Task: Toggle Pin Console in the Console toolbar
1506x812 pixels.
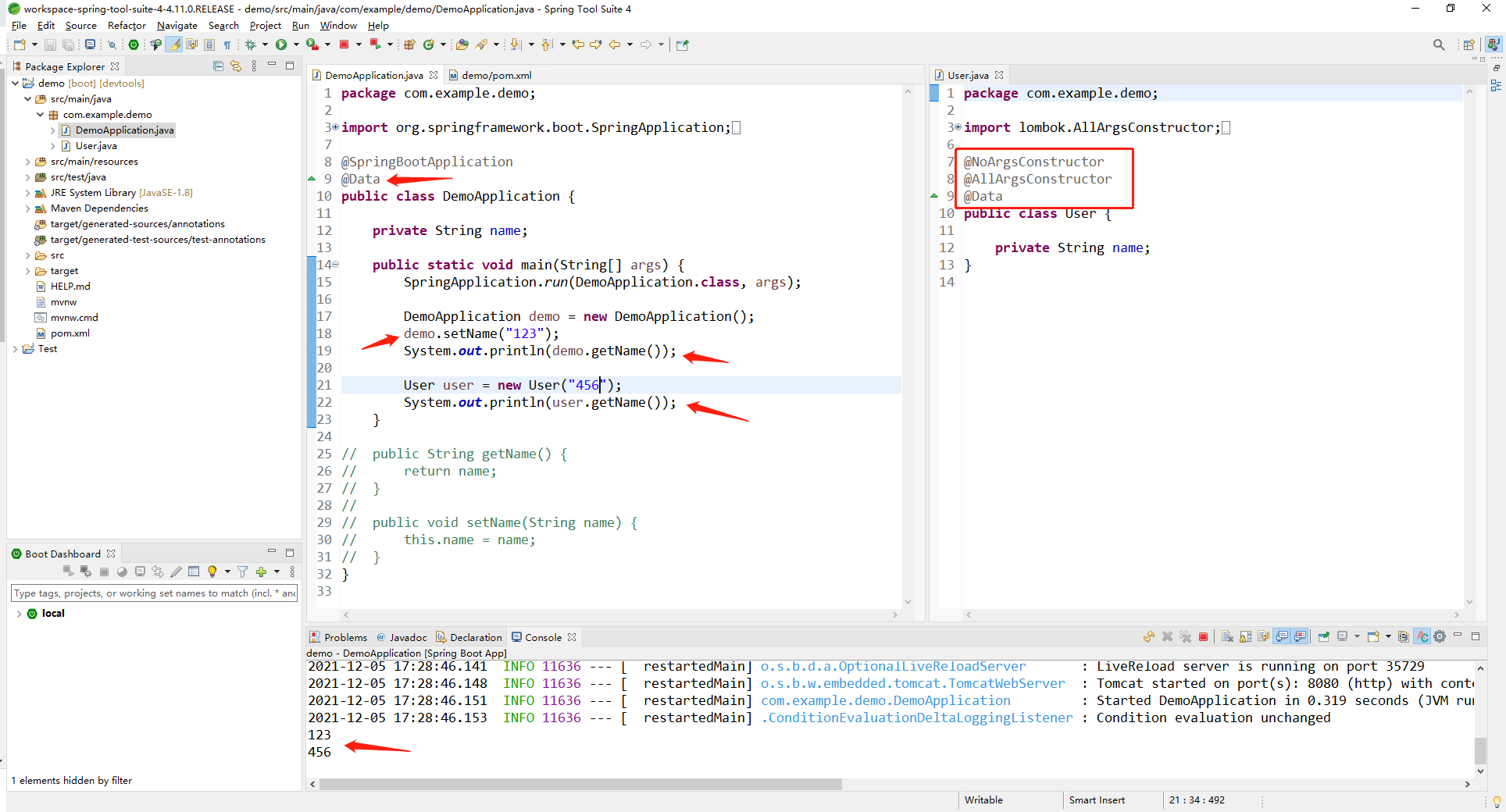Action: [x=1322, y=636]
